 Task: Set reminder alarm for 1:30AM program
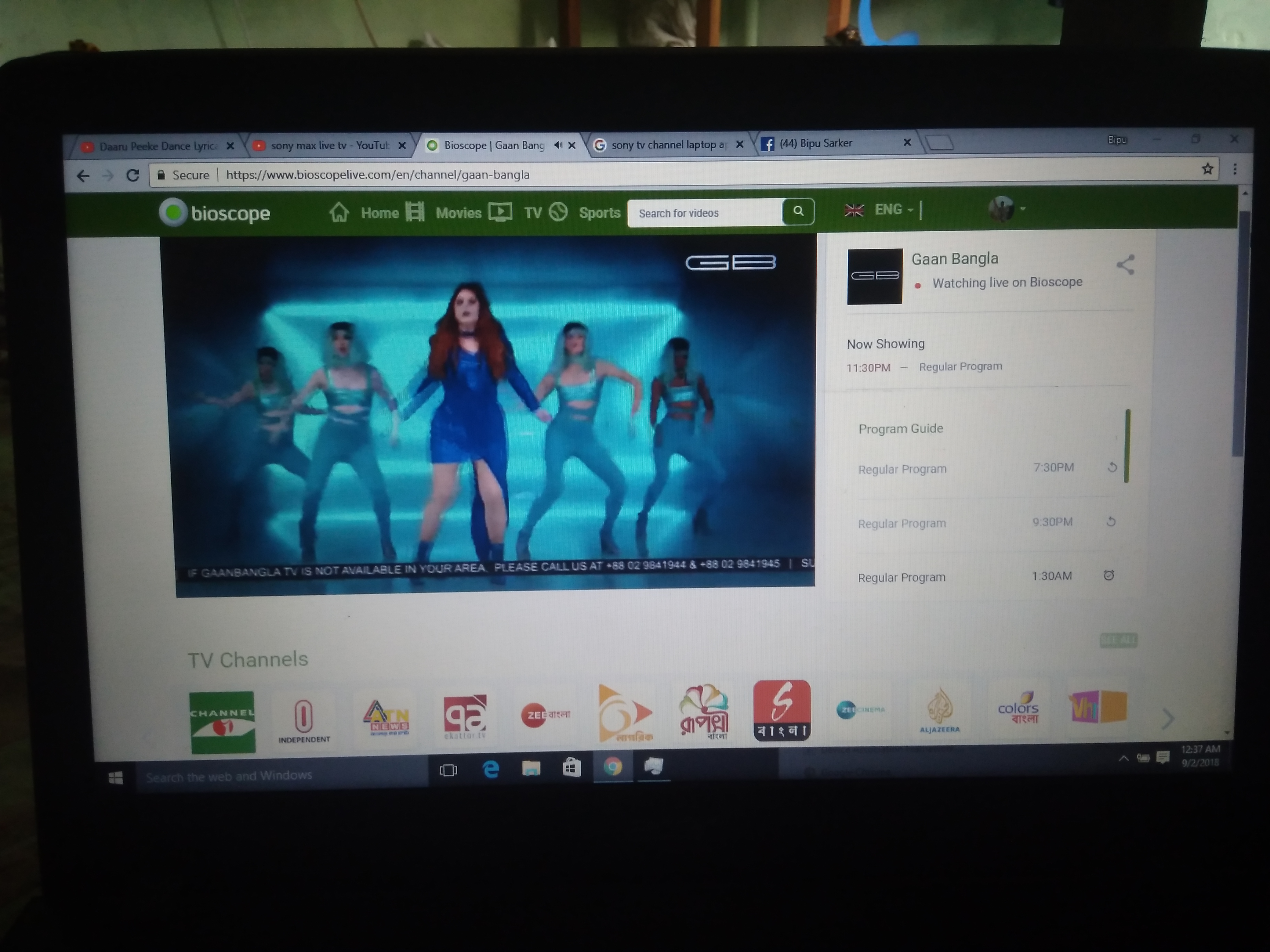pyautogui.click(x=1108, y=575)
